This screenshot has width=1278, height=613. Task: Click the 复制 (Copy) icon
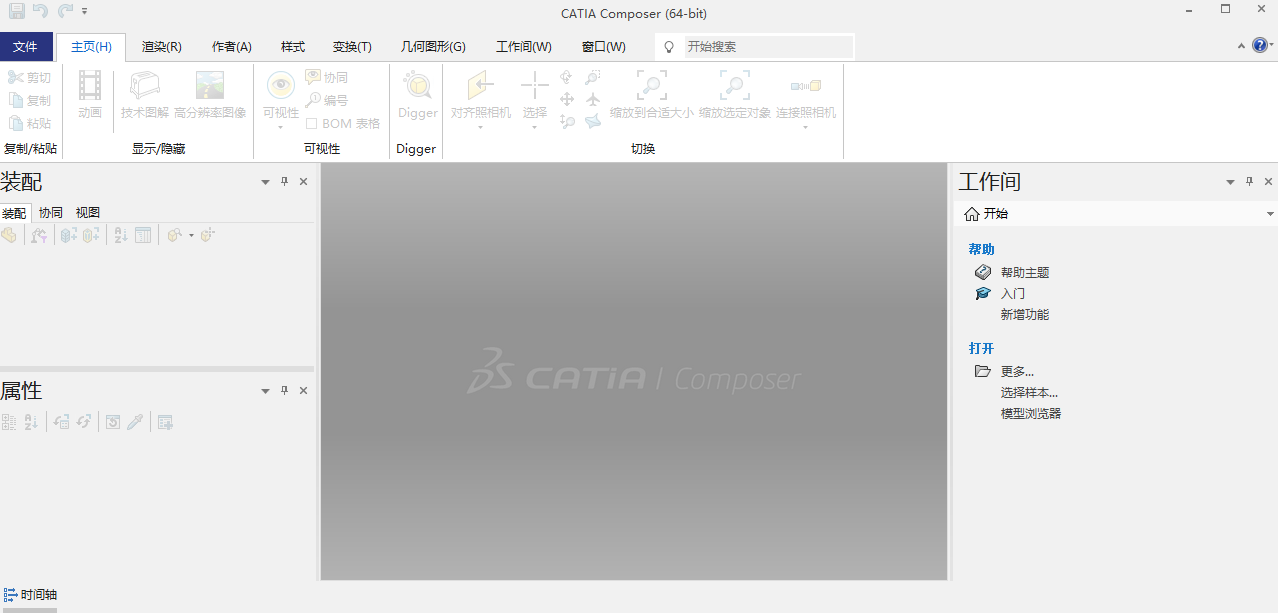pyautogui.click(x=16, y=100)
